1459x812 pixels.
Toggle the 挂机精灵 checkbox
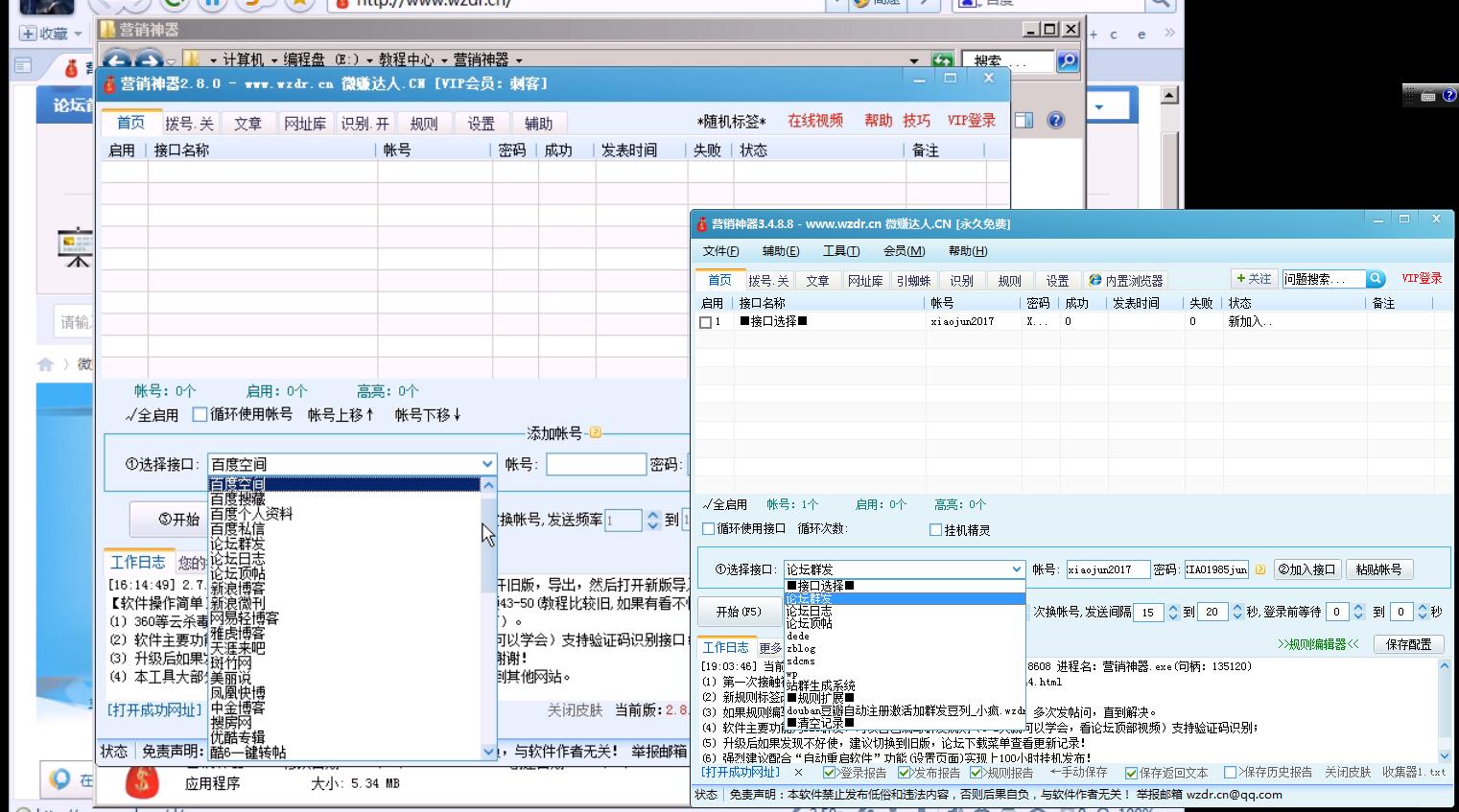point(935,529)
